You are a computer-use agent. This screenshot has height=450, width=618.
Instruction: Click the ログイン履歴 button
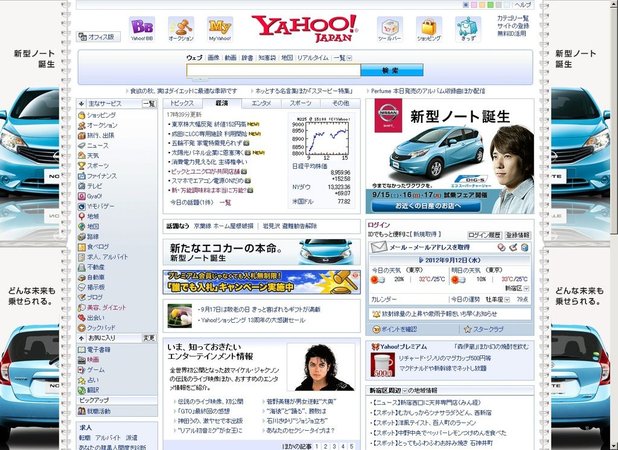click(x=484, y=235)
